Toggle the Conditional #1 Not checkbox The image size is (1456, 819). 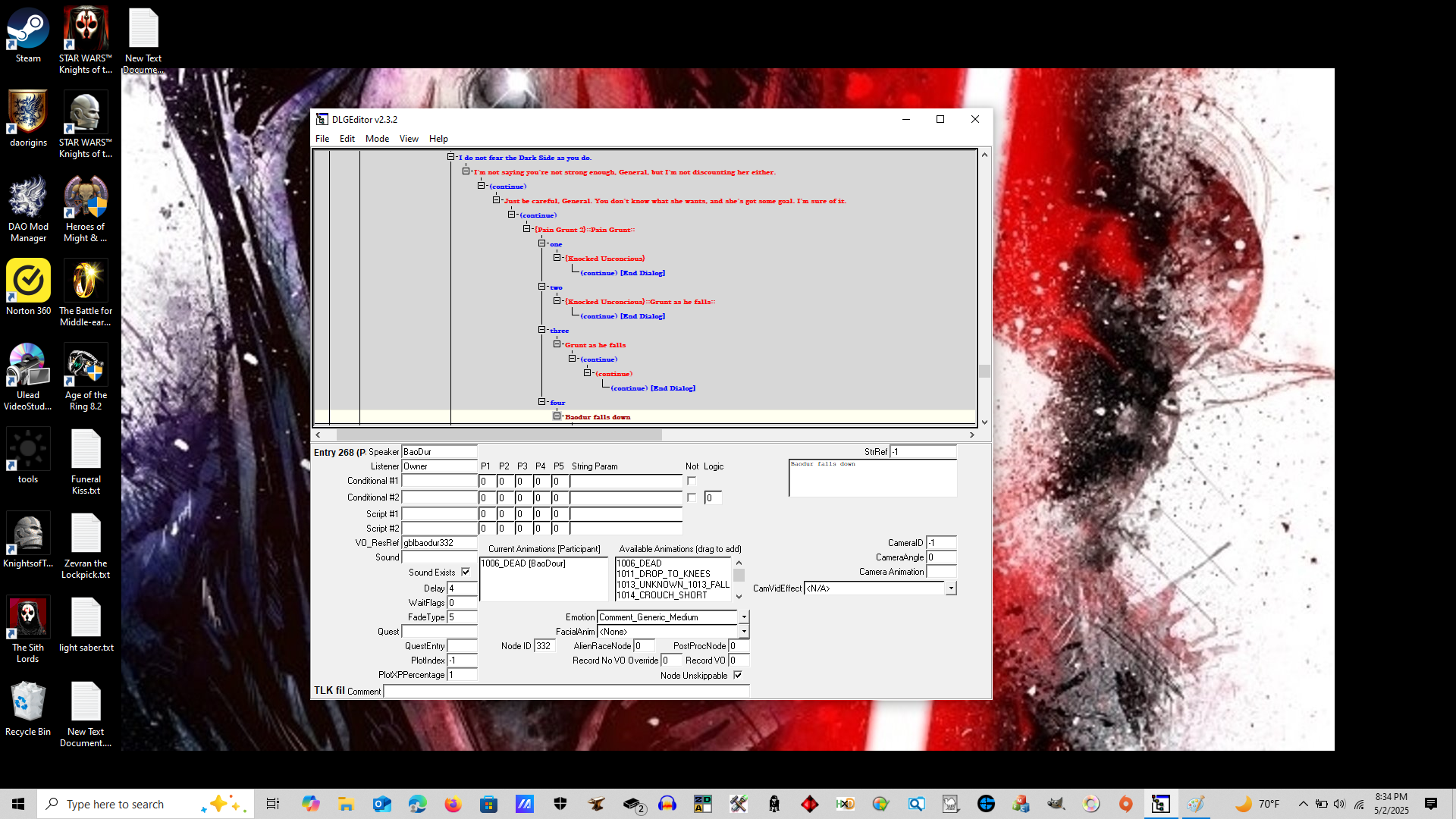coord(692,481)
